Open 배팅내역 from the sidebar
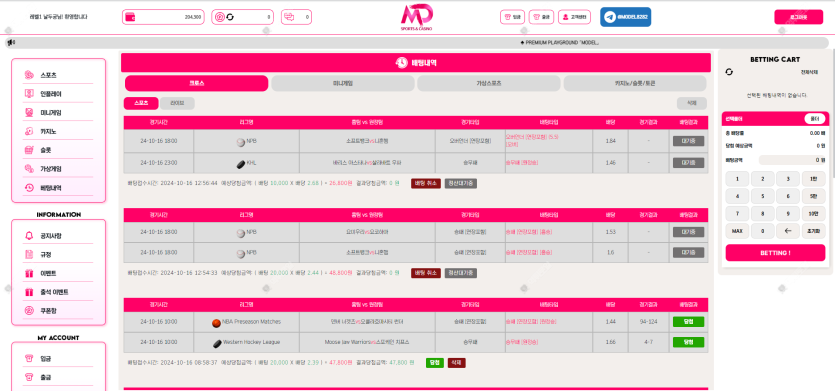Screen dimensions: 835x391 51,188
